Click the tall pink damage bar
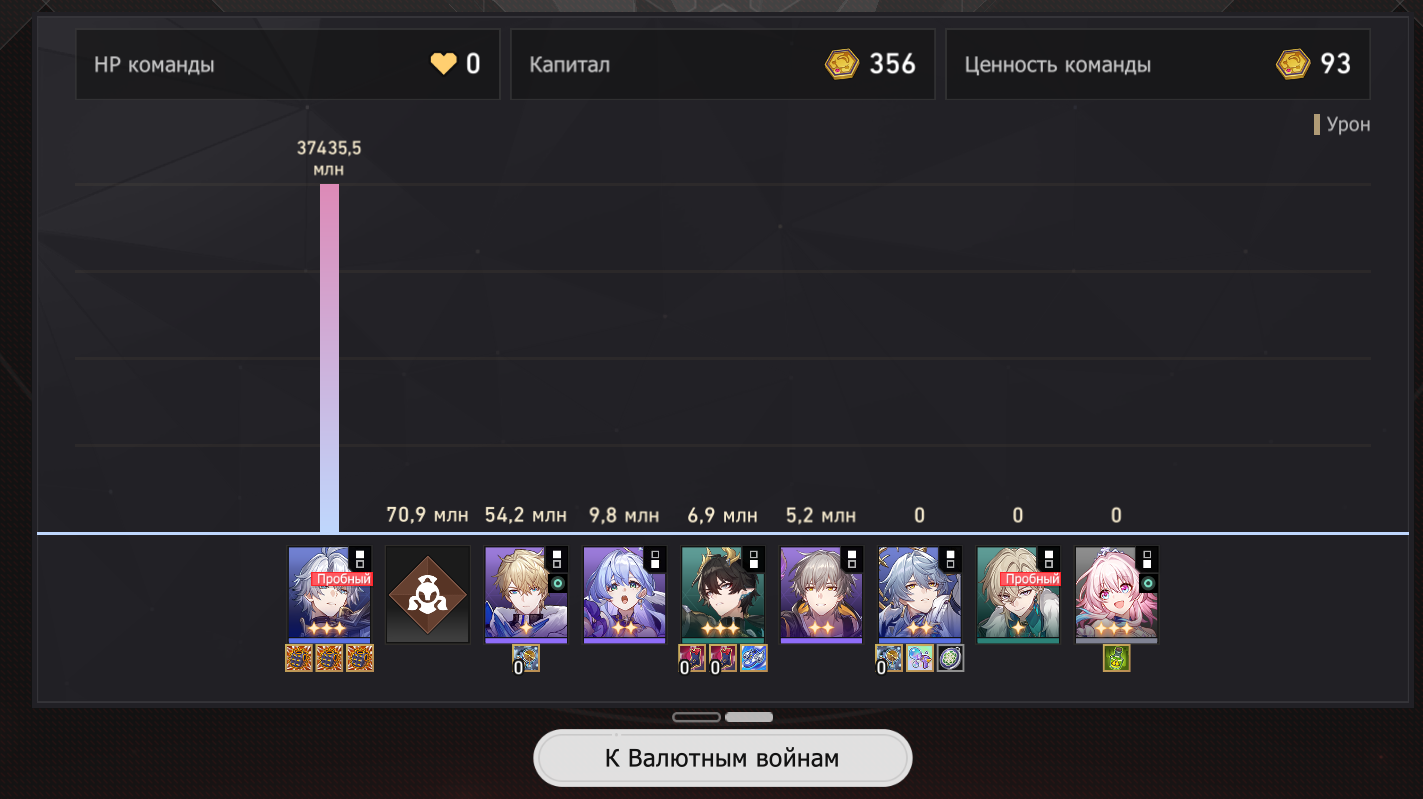Image resolution: width=1423 pixels, height=799 pixels. [329, 358]
